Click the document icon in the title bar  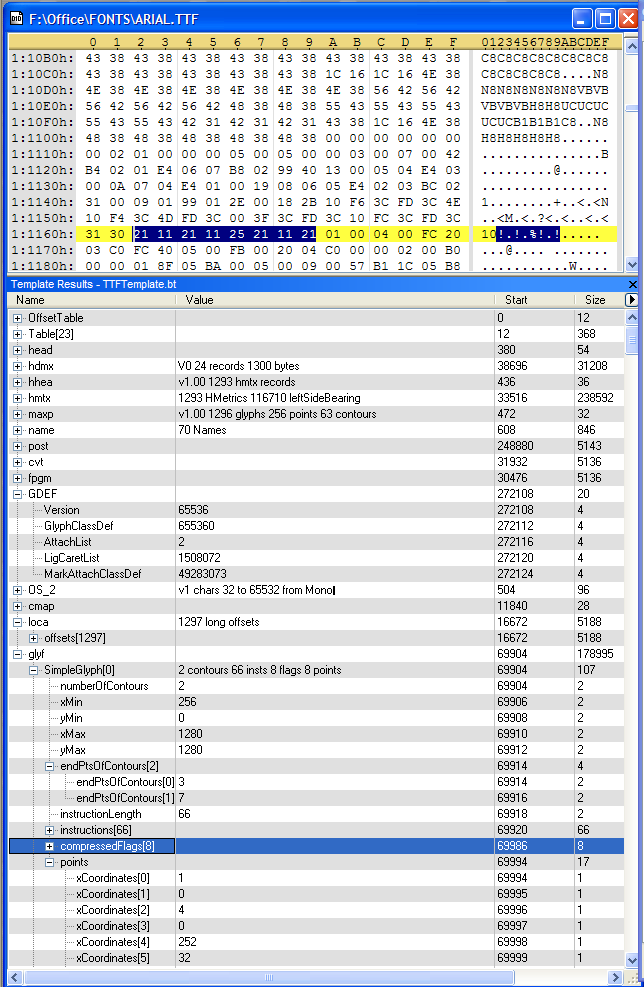[x=16, y=19]
